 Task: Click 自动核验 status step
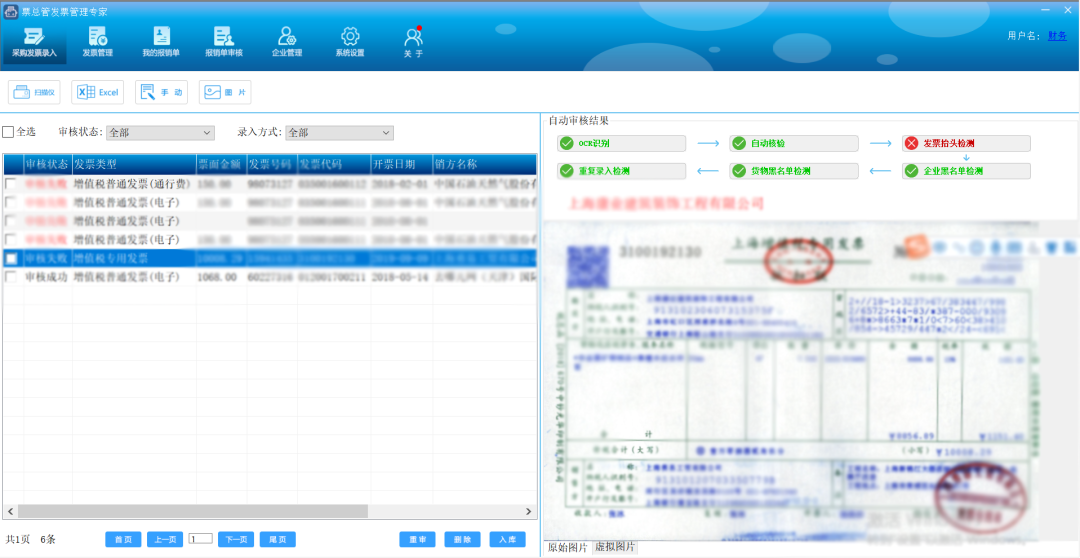click(x=794, y=143)
